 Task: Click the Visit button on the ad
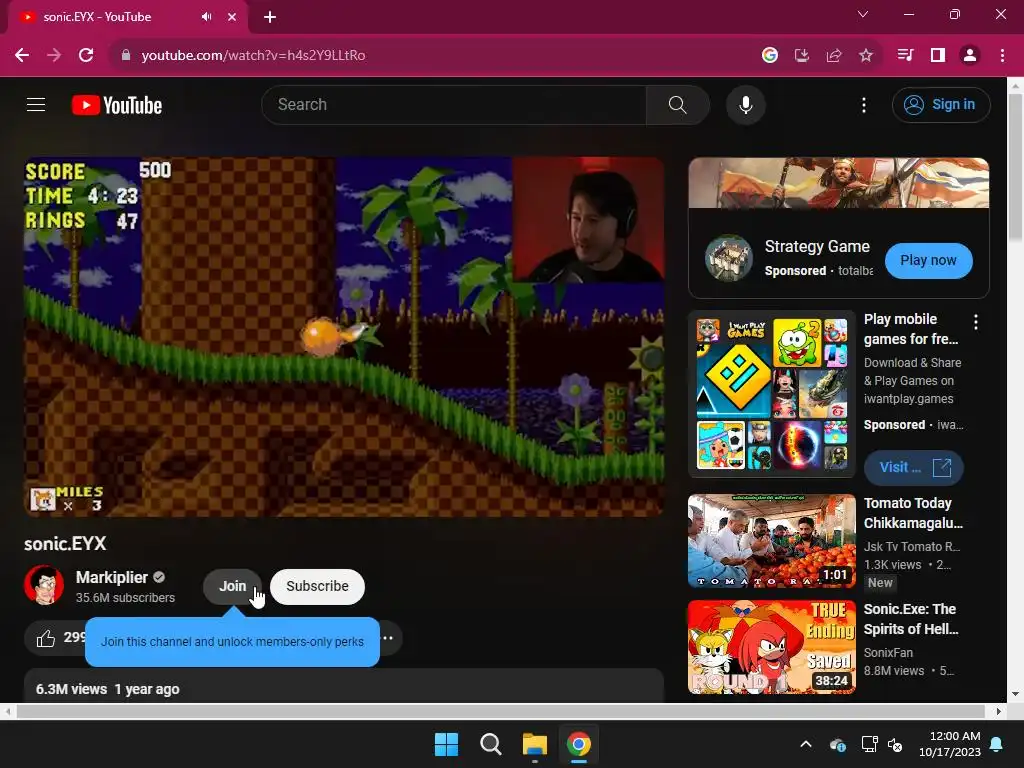[914, 468]
